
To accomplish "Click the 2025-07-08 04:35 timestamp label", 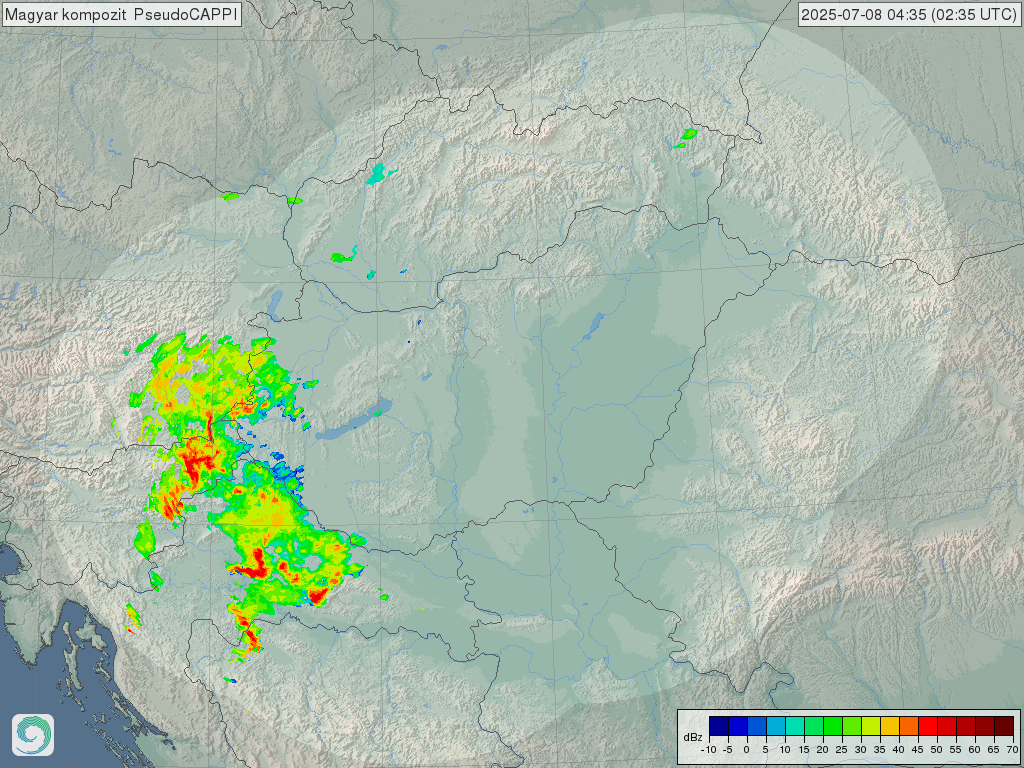I will (908, 14).
